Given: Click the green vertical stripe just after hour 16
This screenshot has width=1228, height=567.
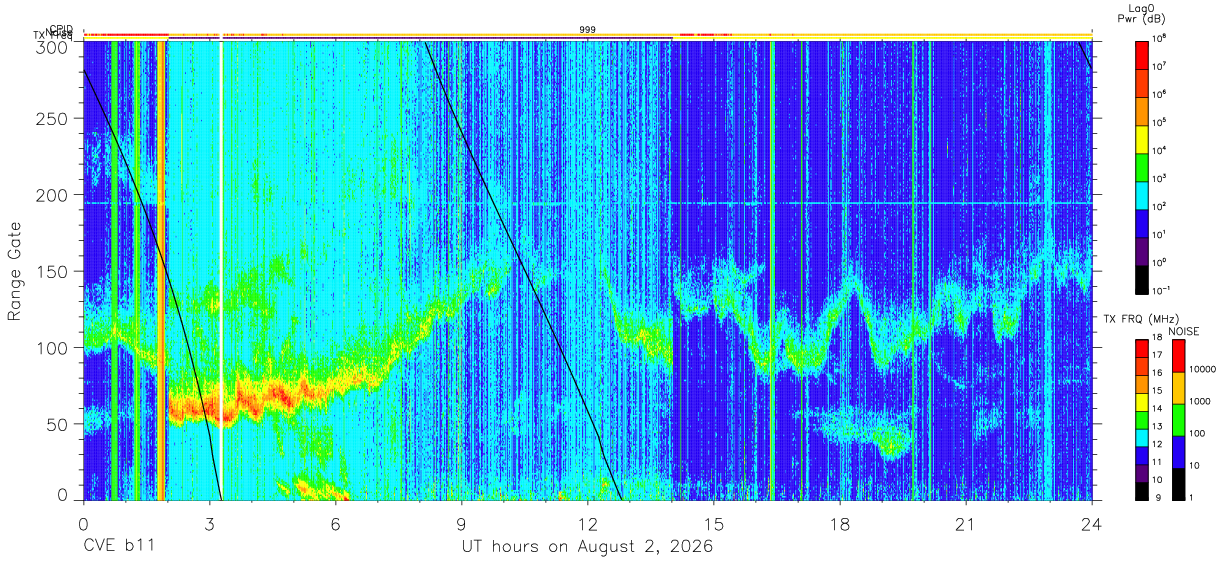Looking at the screenshot, I should 772,270.
